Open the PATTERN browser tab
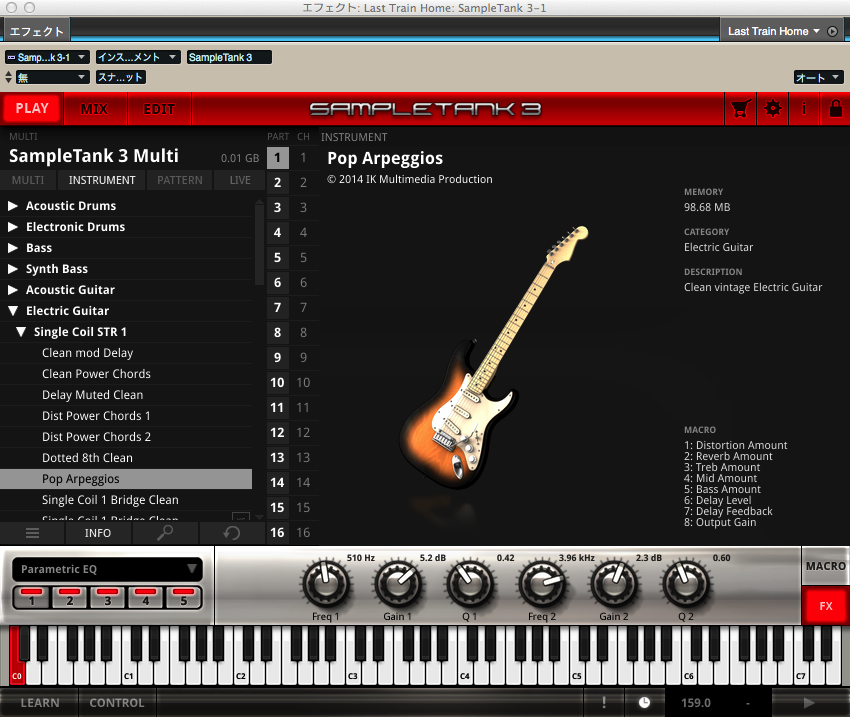 point(180,180)
